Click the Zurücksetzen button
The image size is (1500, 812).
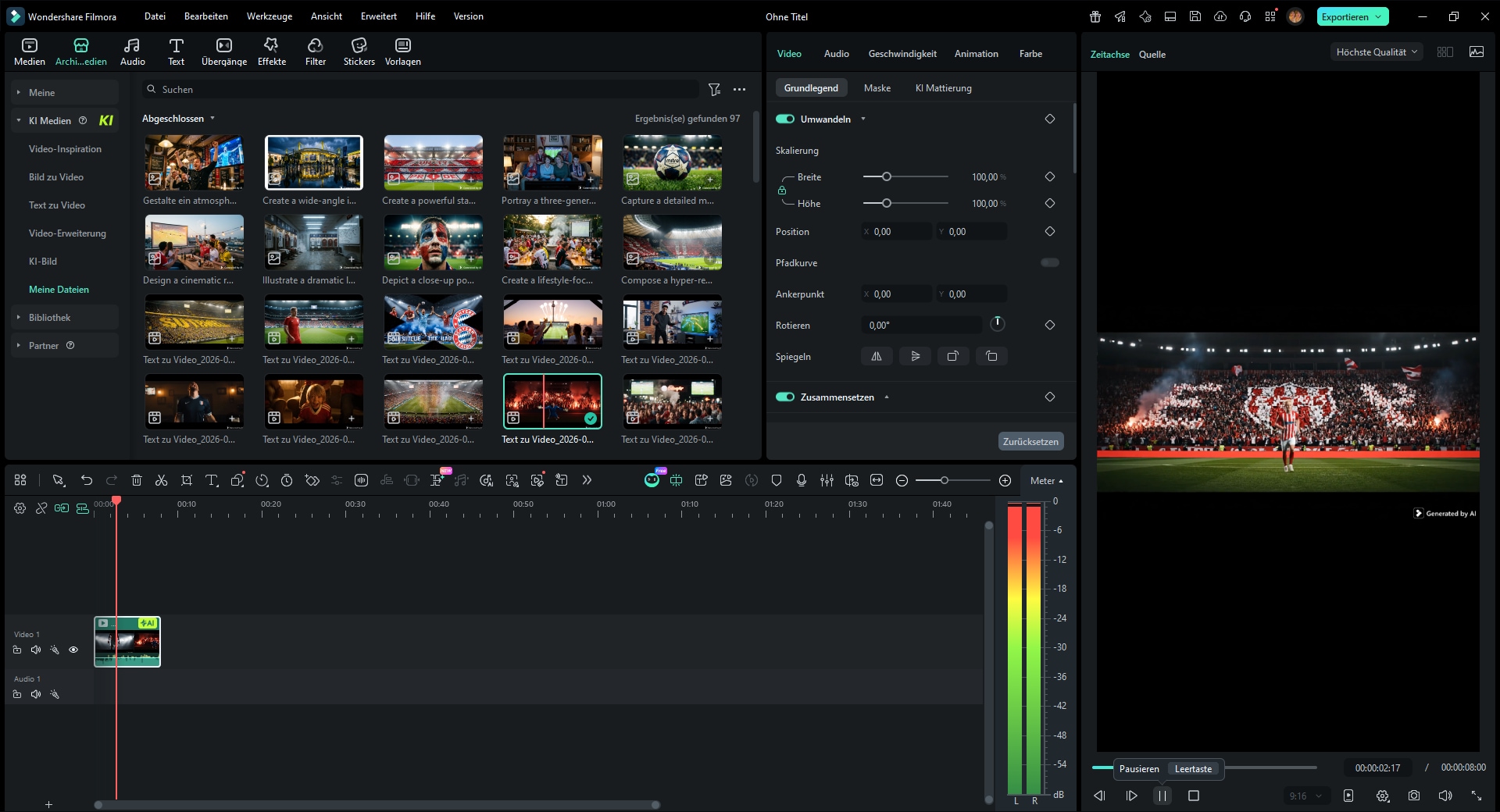[x=1030, y=441]
